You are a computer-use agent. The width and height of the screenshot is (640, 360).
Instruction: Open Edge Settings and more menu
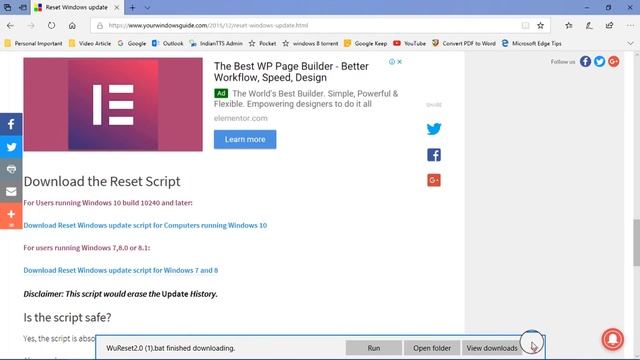630,25
